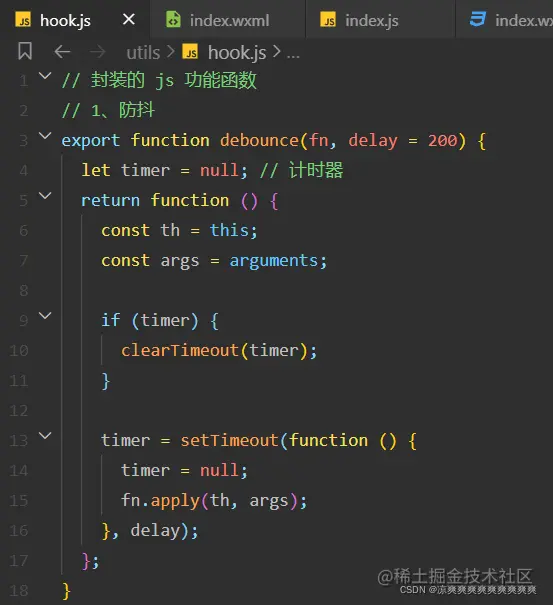The height and width of the screenshot is (605, 553).
Task: Click the JS icon on index.js tab
Action: click(328, 20)
